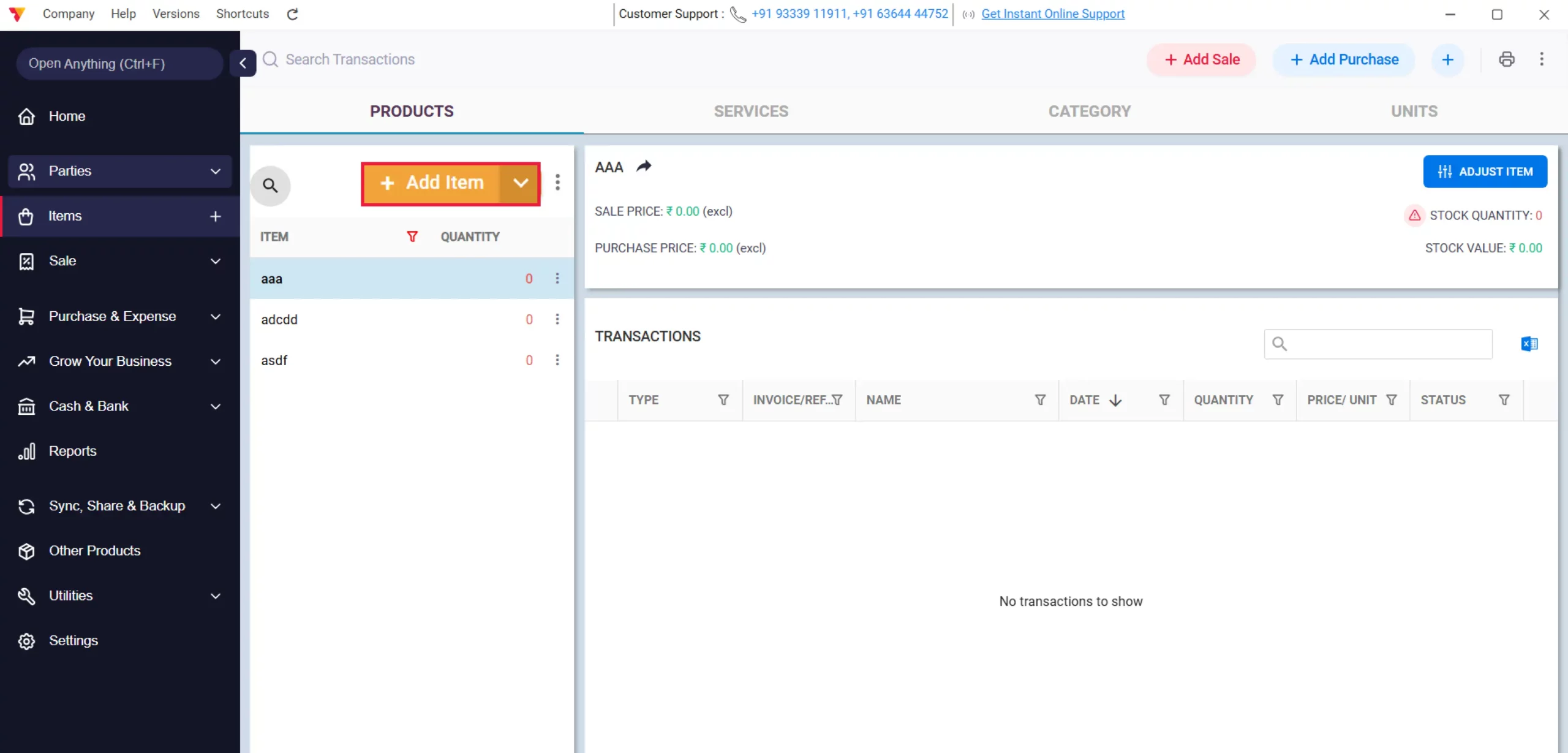Click the Vyapar logo icon

(x=17, y=13)
